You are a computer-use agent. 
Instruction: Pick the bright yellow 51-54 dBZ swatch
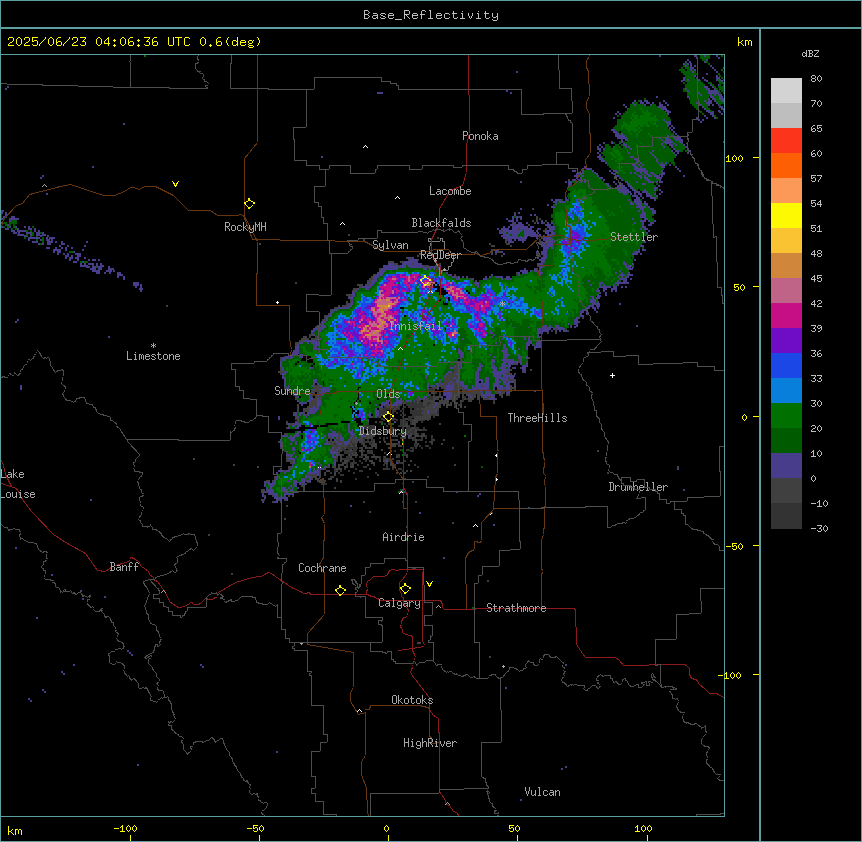(786, 216)
